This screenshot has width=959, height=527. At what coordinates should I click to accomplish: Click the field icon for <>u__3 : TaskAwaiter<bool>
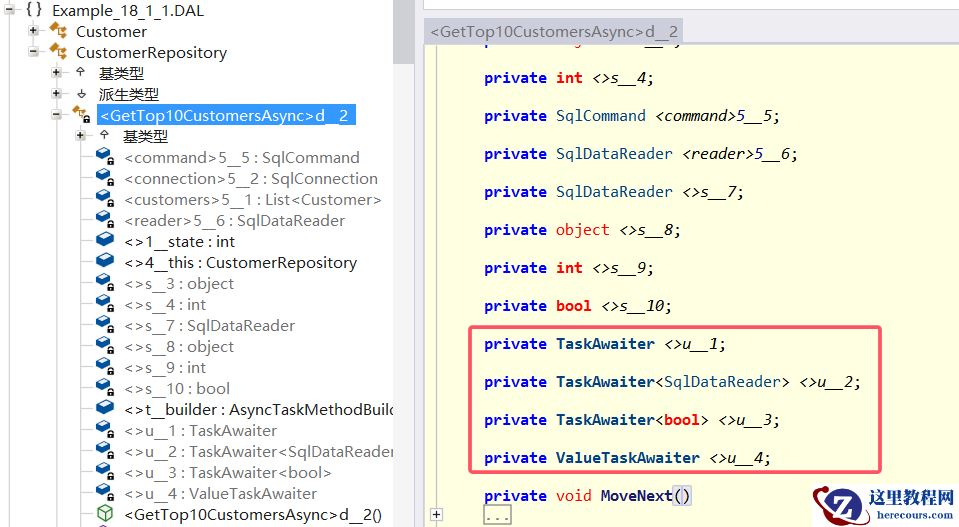(x=105, y=471)
